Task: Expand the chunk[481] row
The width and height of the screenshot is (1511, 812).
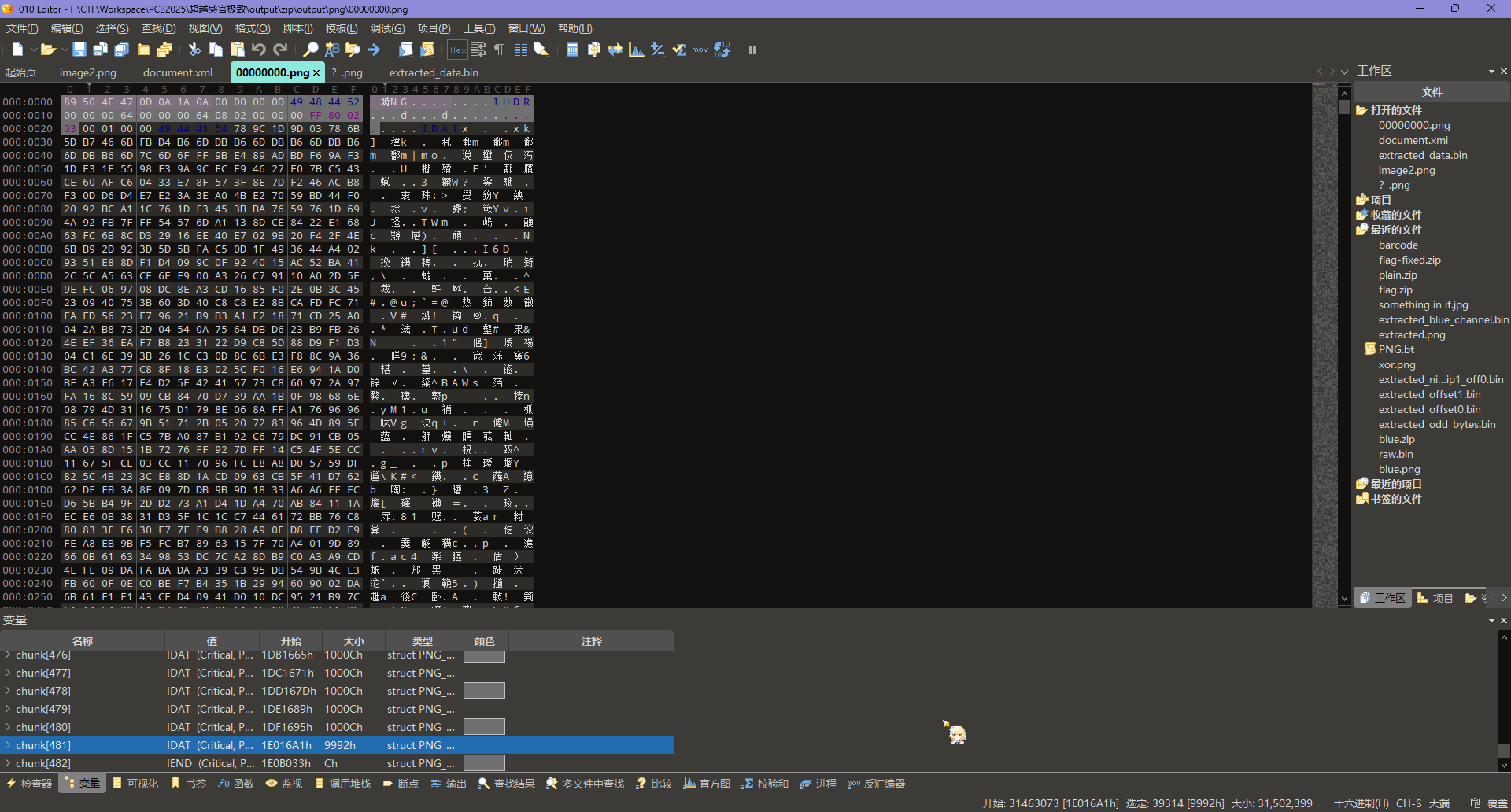Action: point(8,745)
